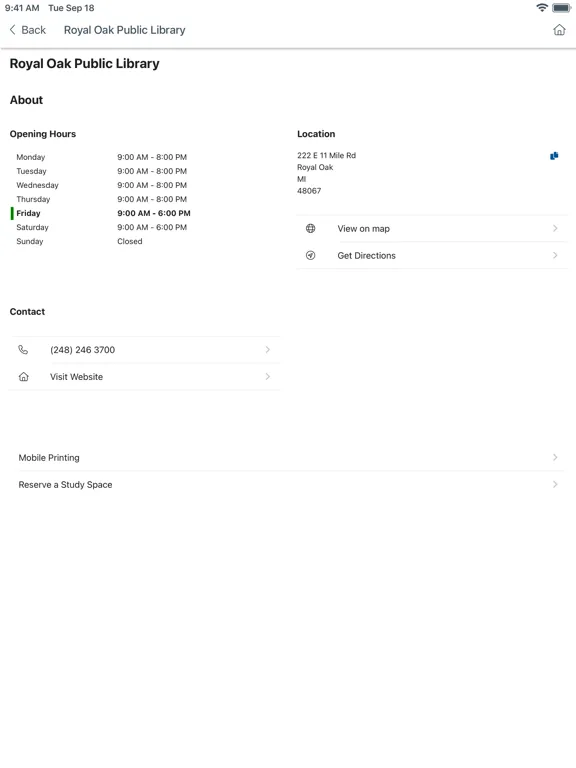Copy the library address using copy icon

pos(554,156)
